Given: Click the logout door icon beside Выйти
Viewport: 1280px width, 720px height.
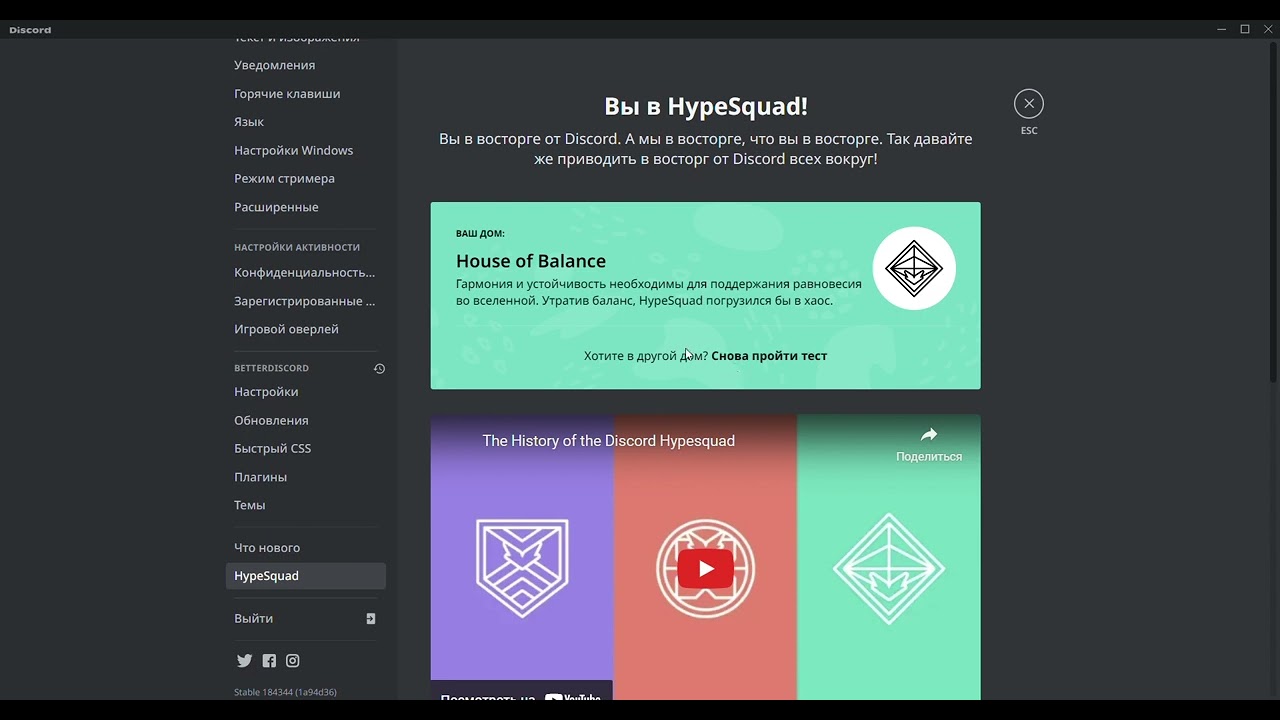Looking at the screenshot, I should point(370,619).
